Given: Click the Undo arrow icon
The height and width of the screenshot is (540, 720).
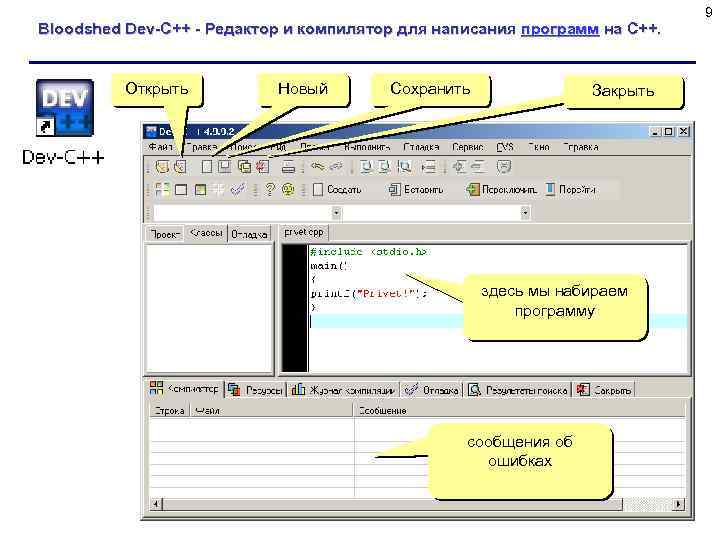Looking at the screenshot, I should (317, 167).
